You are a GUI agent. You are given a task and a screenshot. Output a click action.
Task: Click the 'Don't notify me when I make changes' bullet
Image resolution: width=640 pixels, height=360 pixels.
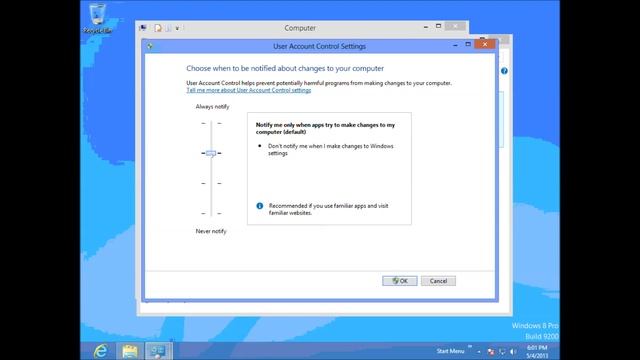[x=331, y=149]
